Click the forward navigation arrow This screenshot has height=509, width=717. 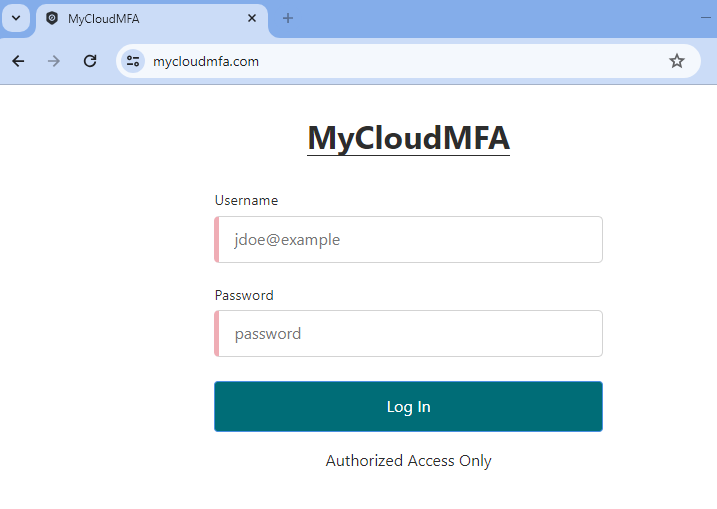tap(54, 61)
